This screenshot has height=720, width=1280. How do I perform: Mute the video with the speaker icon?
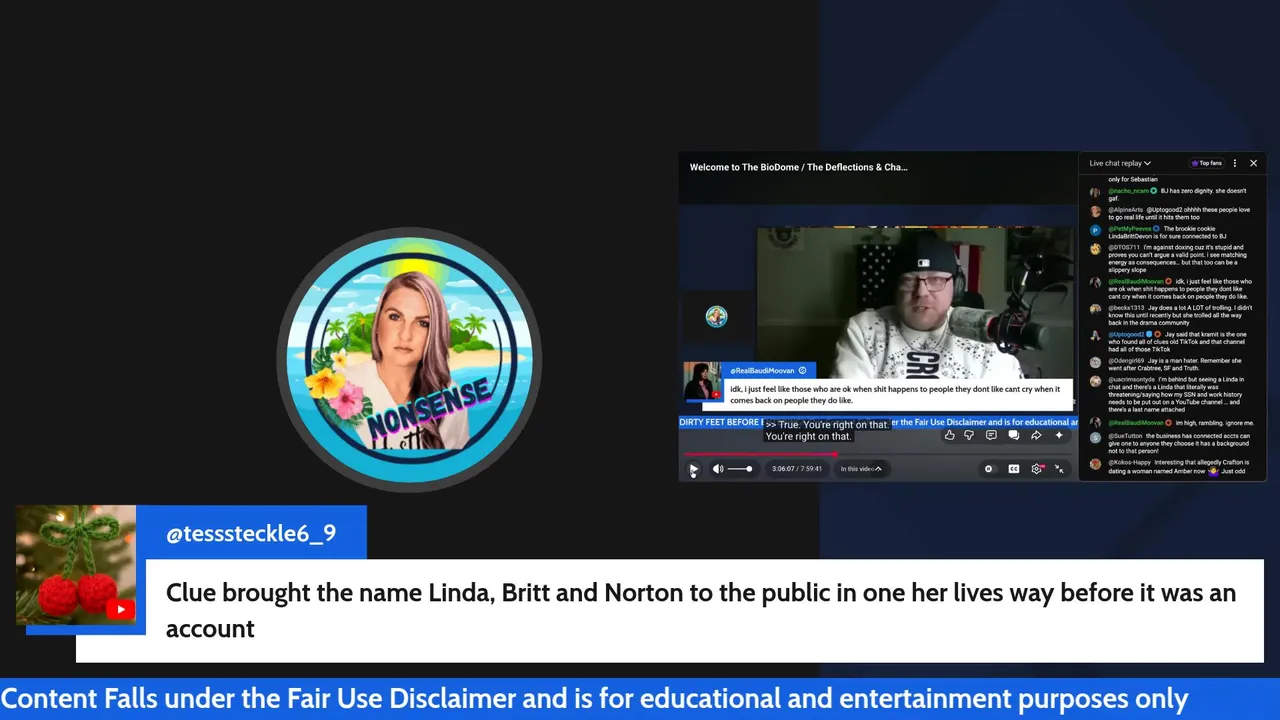tap(717, 469)
